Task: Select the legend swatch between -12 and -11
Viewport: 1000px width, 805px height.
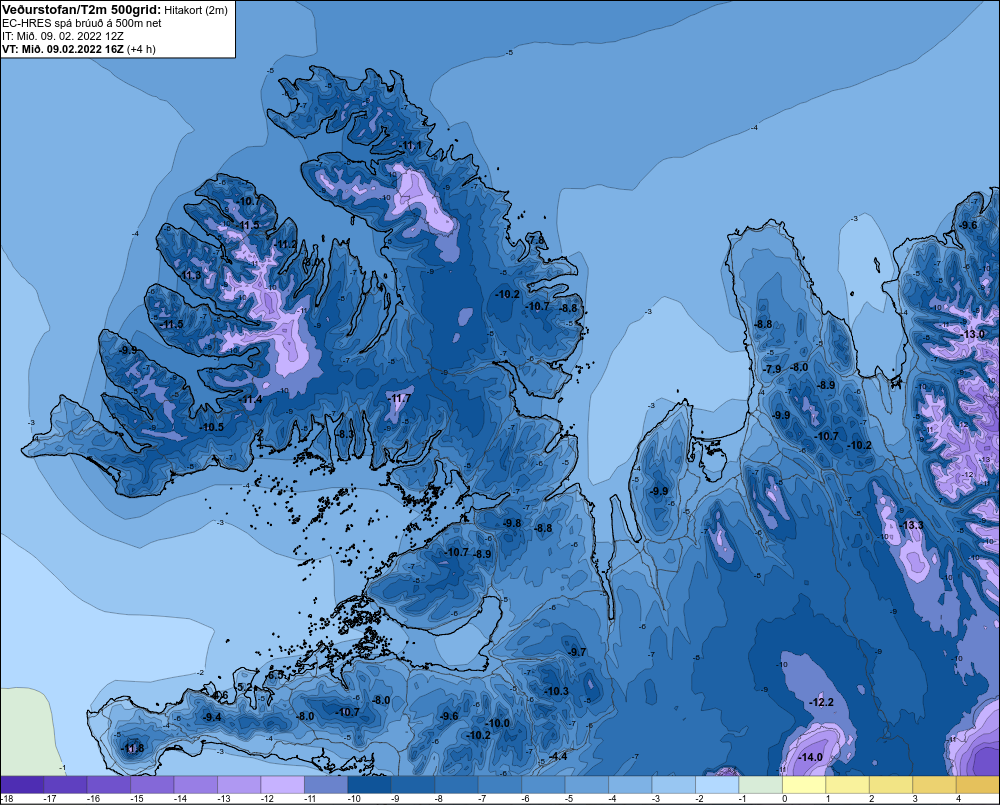Action: 283,785
